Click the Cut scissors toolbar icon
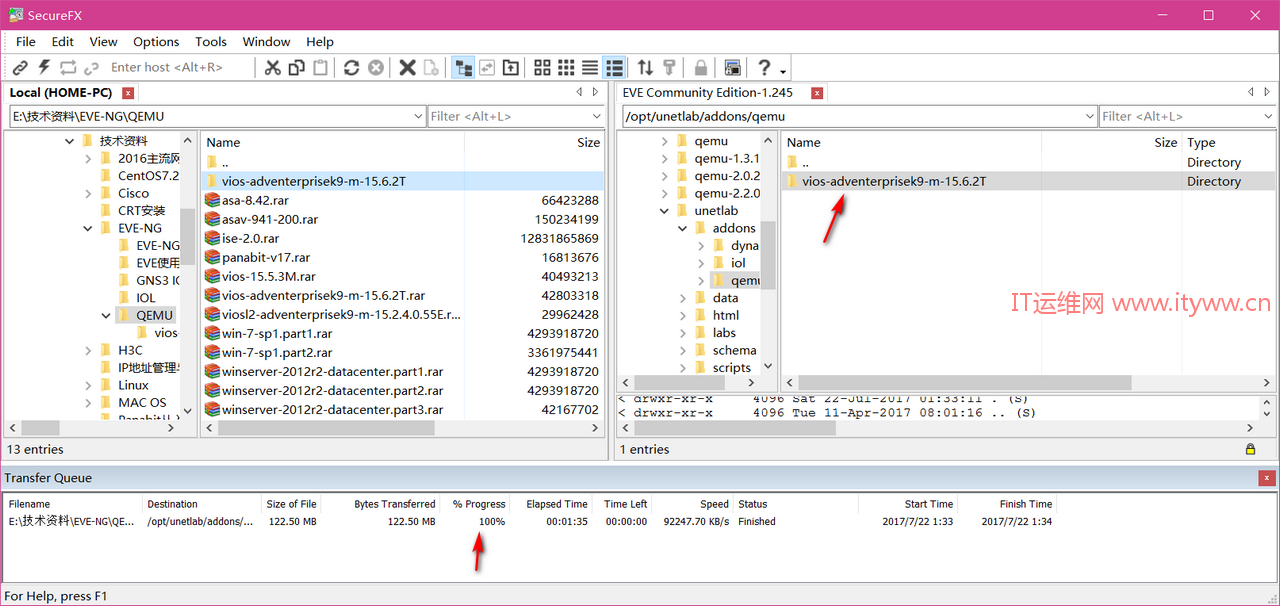Screen dimensions: 1280x606 (x=273, y=67)
